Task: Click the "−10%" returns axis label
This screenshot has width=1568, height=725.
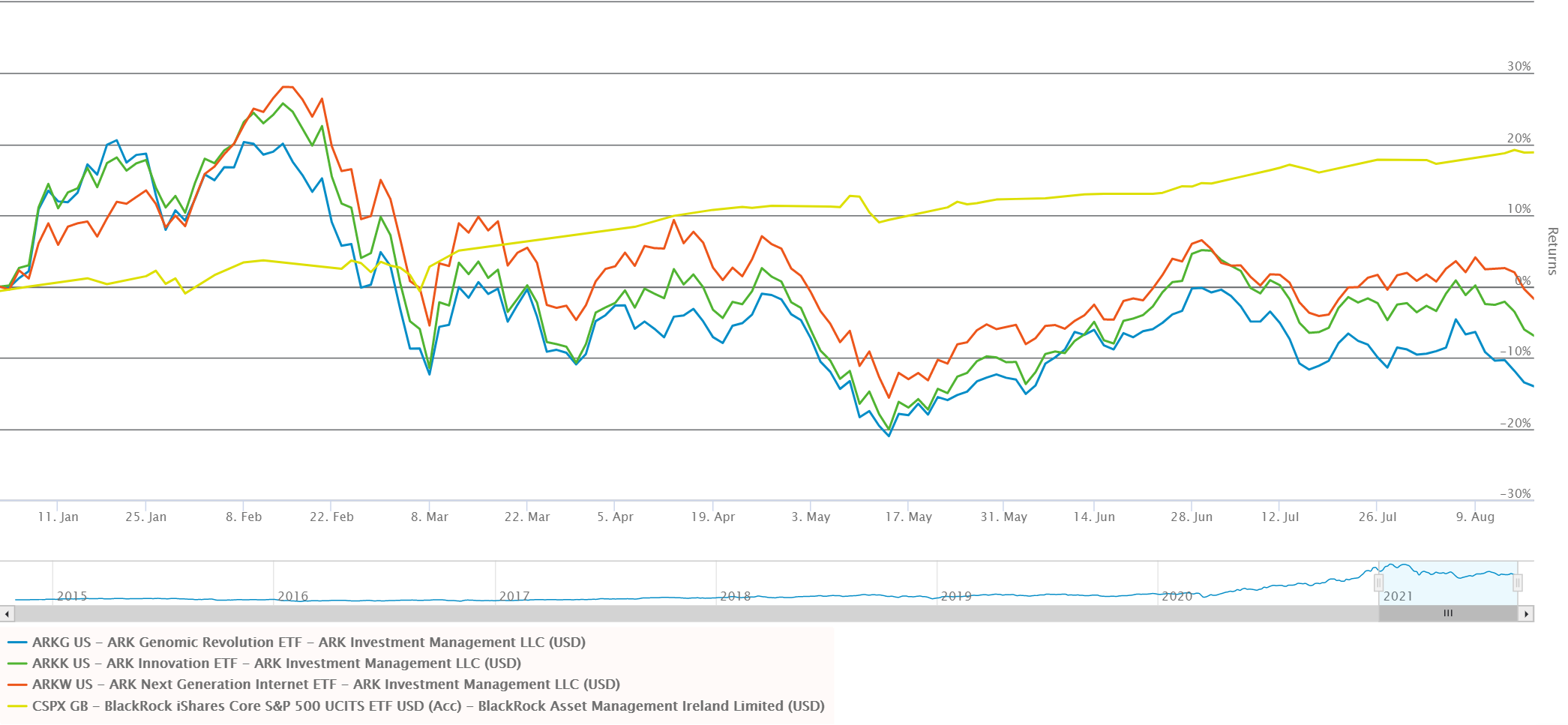Action: [1516, 352]
